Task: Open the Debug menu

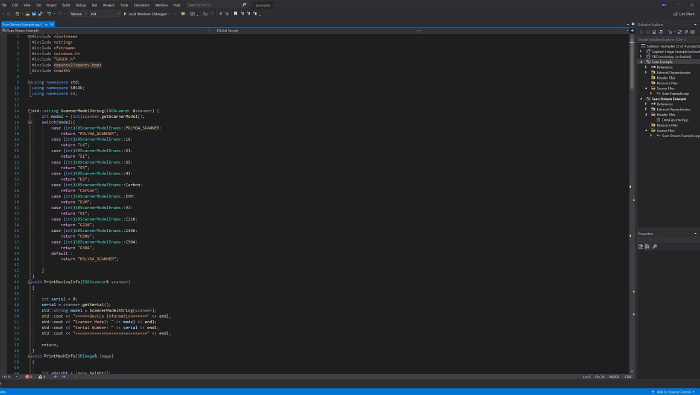Action: click(81, 5)
